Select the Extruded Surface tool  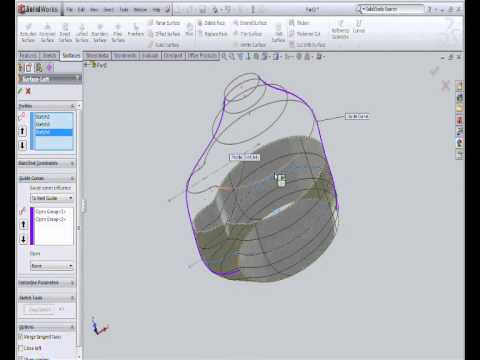[x=28, y=33]
